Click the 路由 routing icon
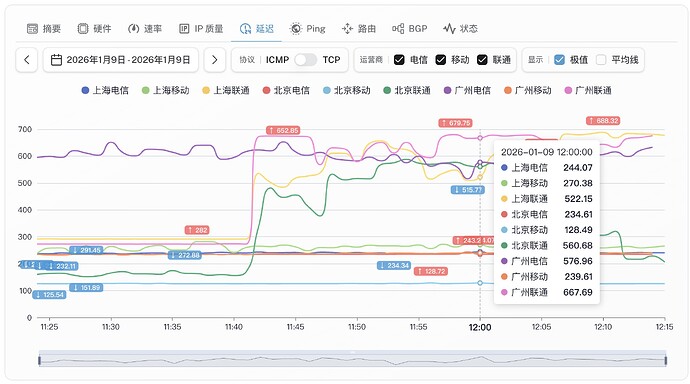 [x=347, y=29]
